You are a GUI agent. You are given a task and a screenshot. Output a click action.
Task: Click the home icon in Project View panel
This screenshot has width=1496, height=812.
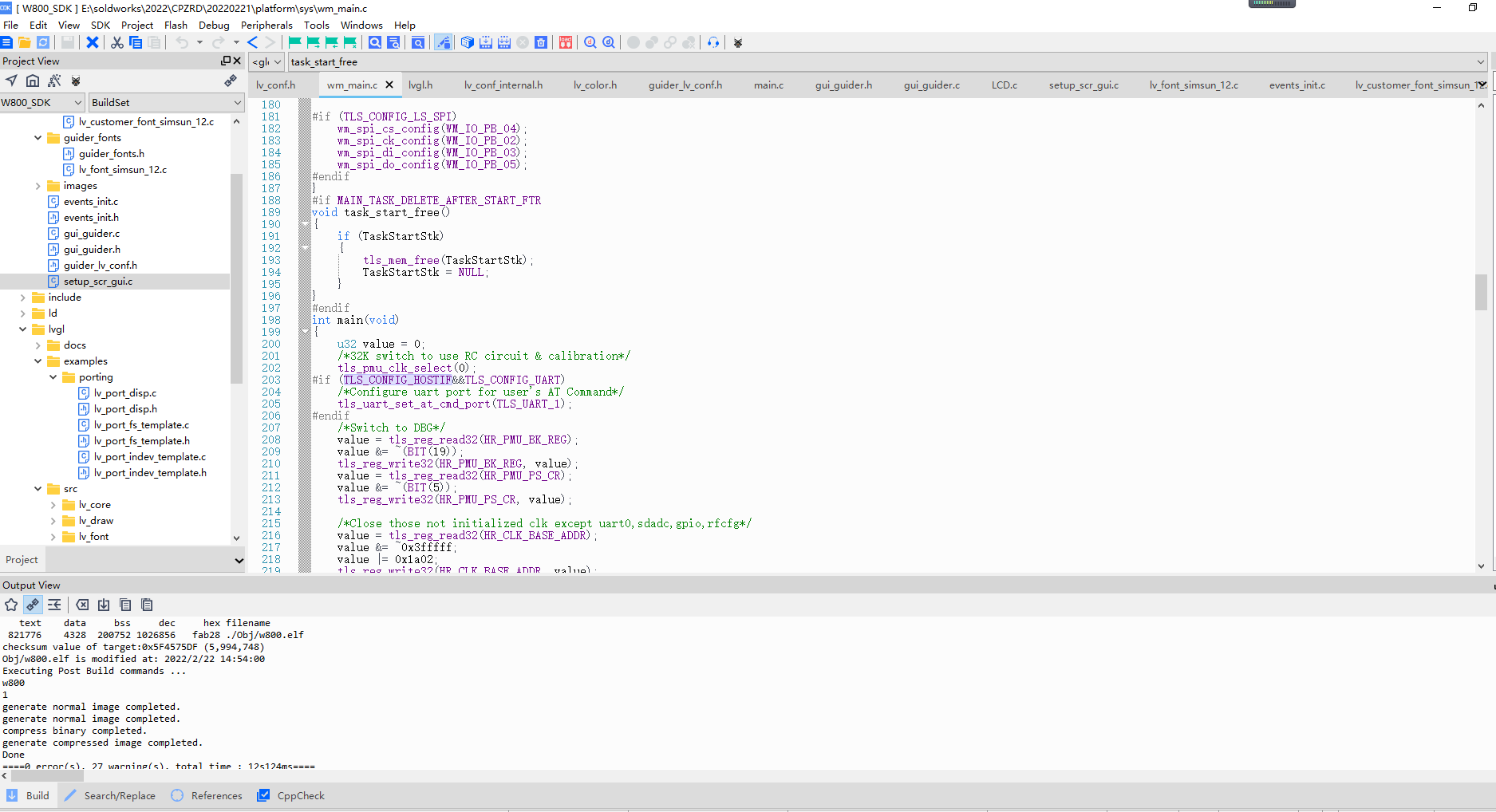pos(33,81)
